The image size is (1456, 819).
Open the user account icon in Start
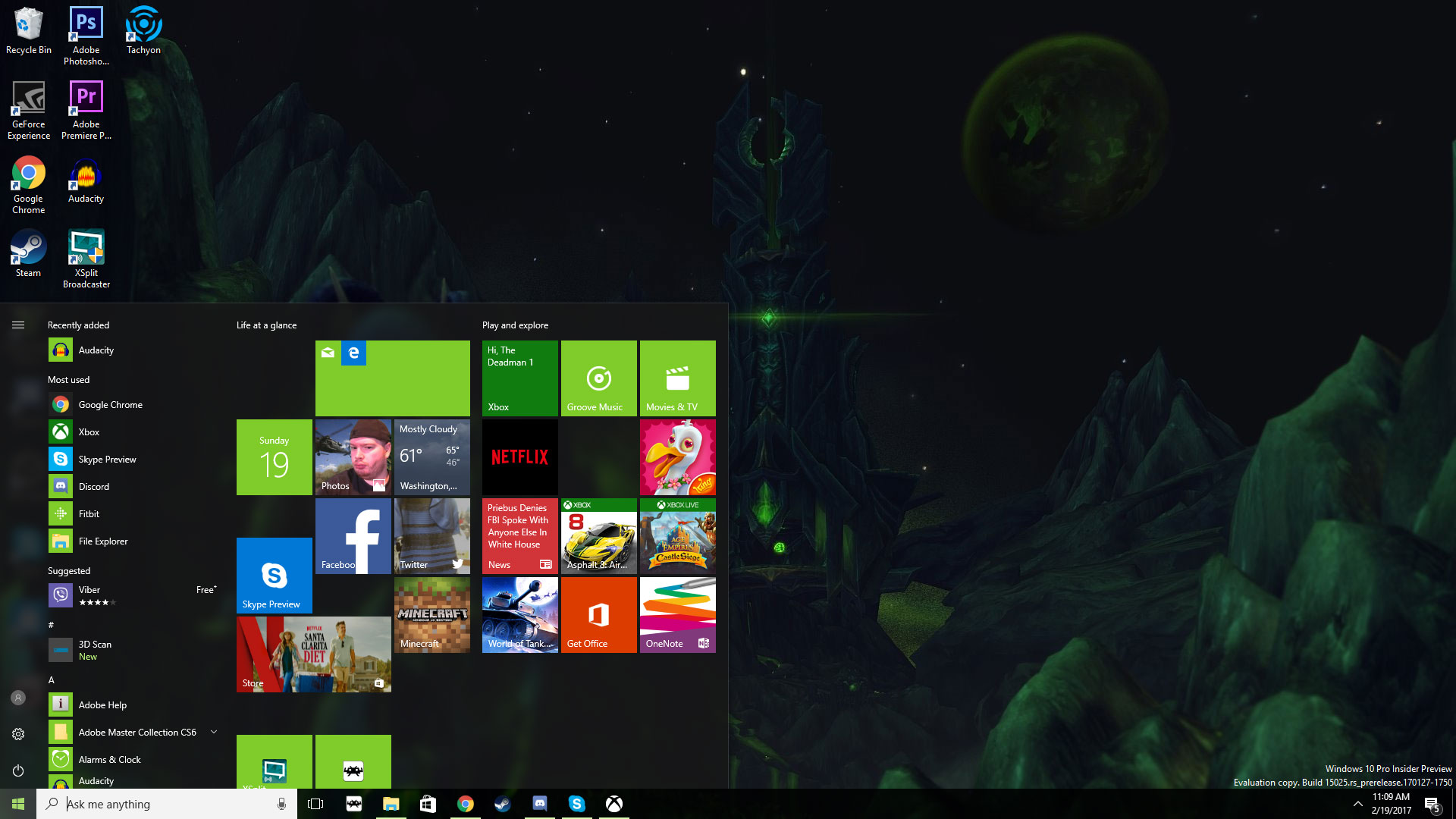18,698
